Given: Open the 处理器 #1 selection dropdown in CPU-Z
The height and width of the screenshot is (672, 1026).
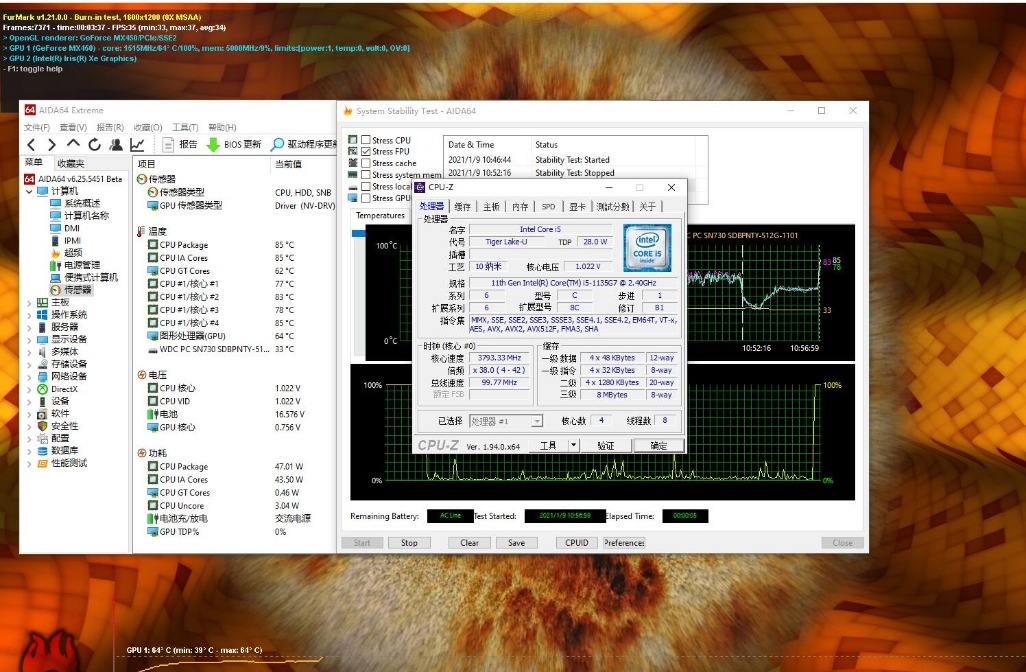Looking at the screenshot, I should 537,421.
